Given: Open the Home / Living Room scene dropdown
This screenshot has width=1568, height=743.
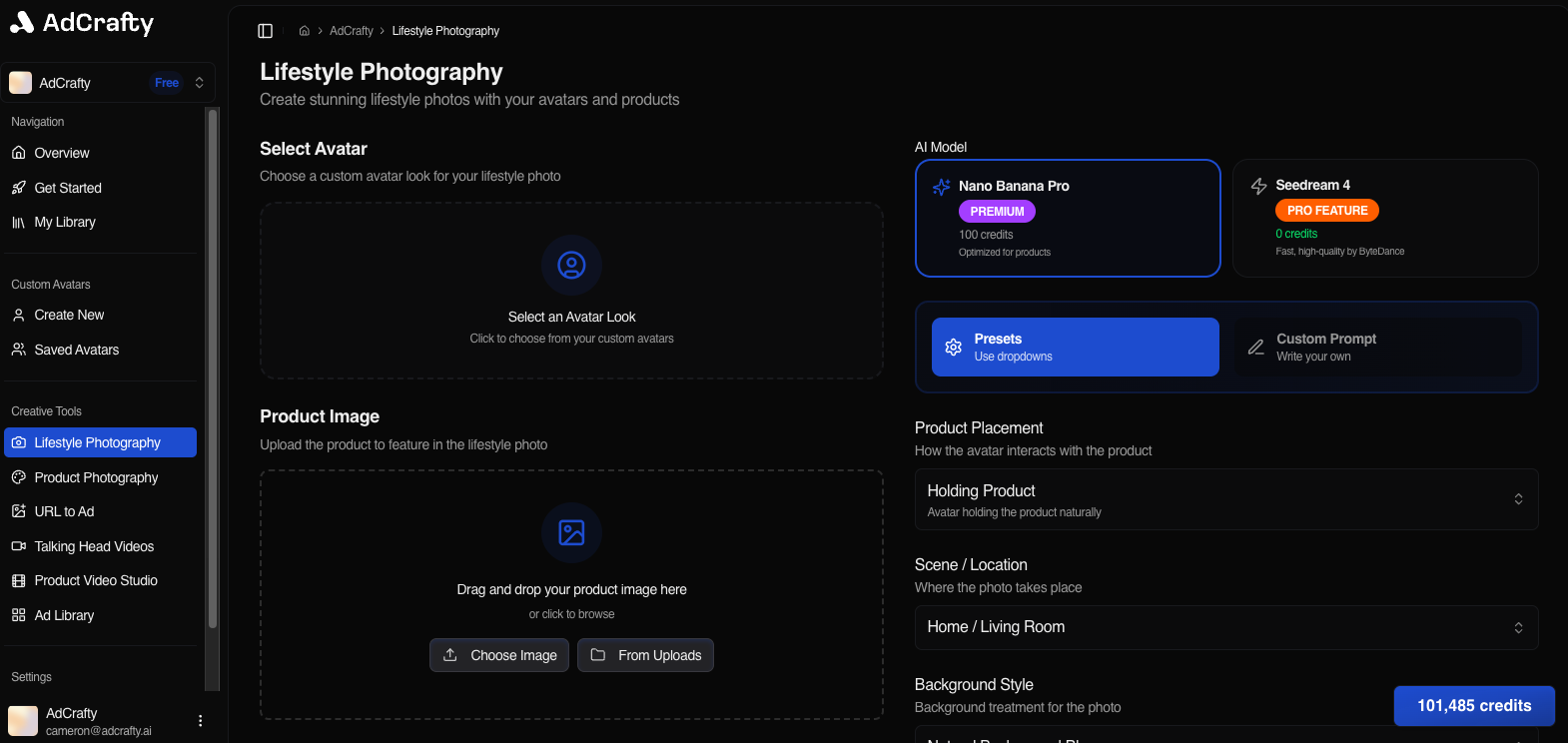Looking at the screenshot, I should click(1226, 627).
